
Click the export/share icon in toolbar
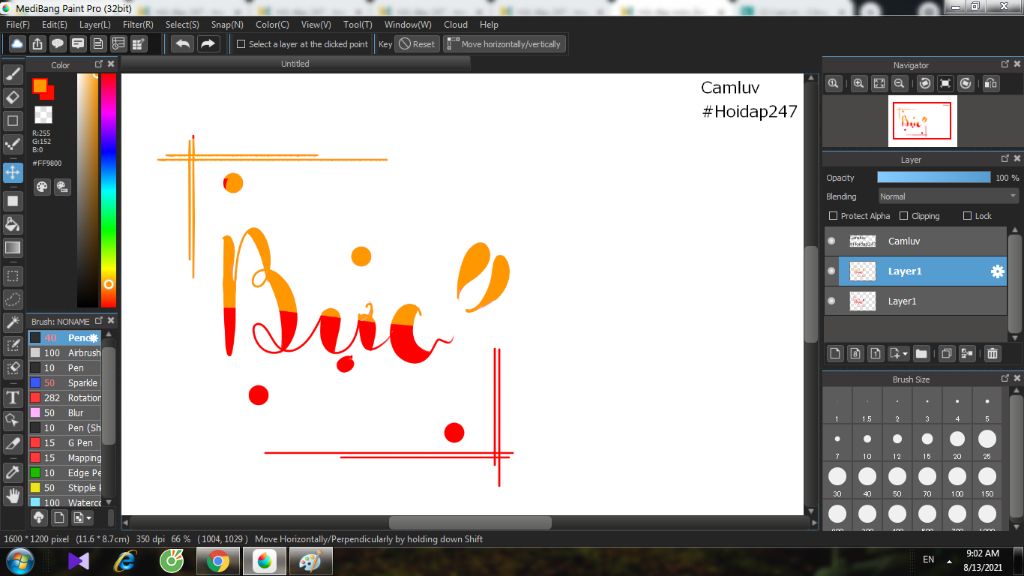click(37, 44)
